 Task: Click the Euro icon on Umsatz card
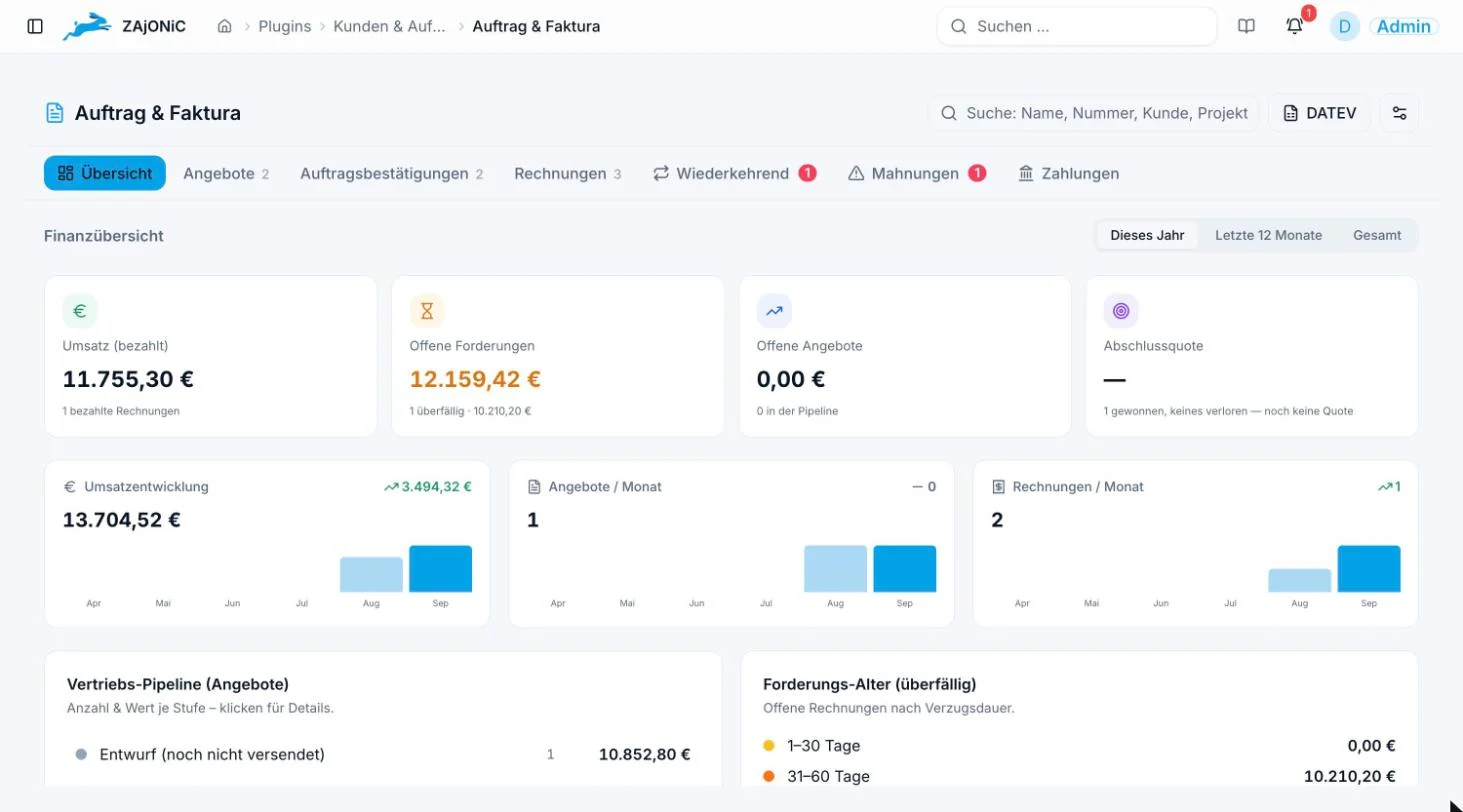[x=80, y=311]
